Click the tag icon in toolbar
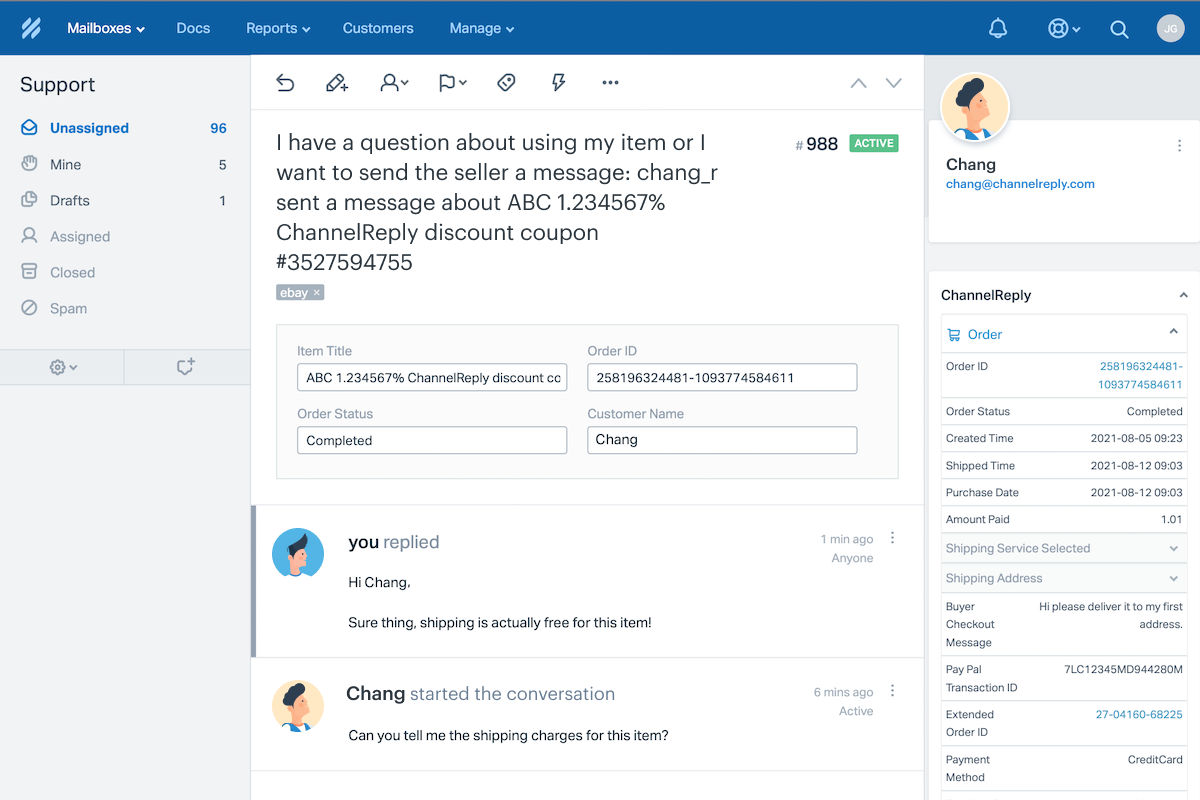Screen dimensions: 1200x800 pyautogui.click(x=506, y=83)
